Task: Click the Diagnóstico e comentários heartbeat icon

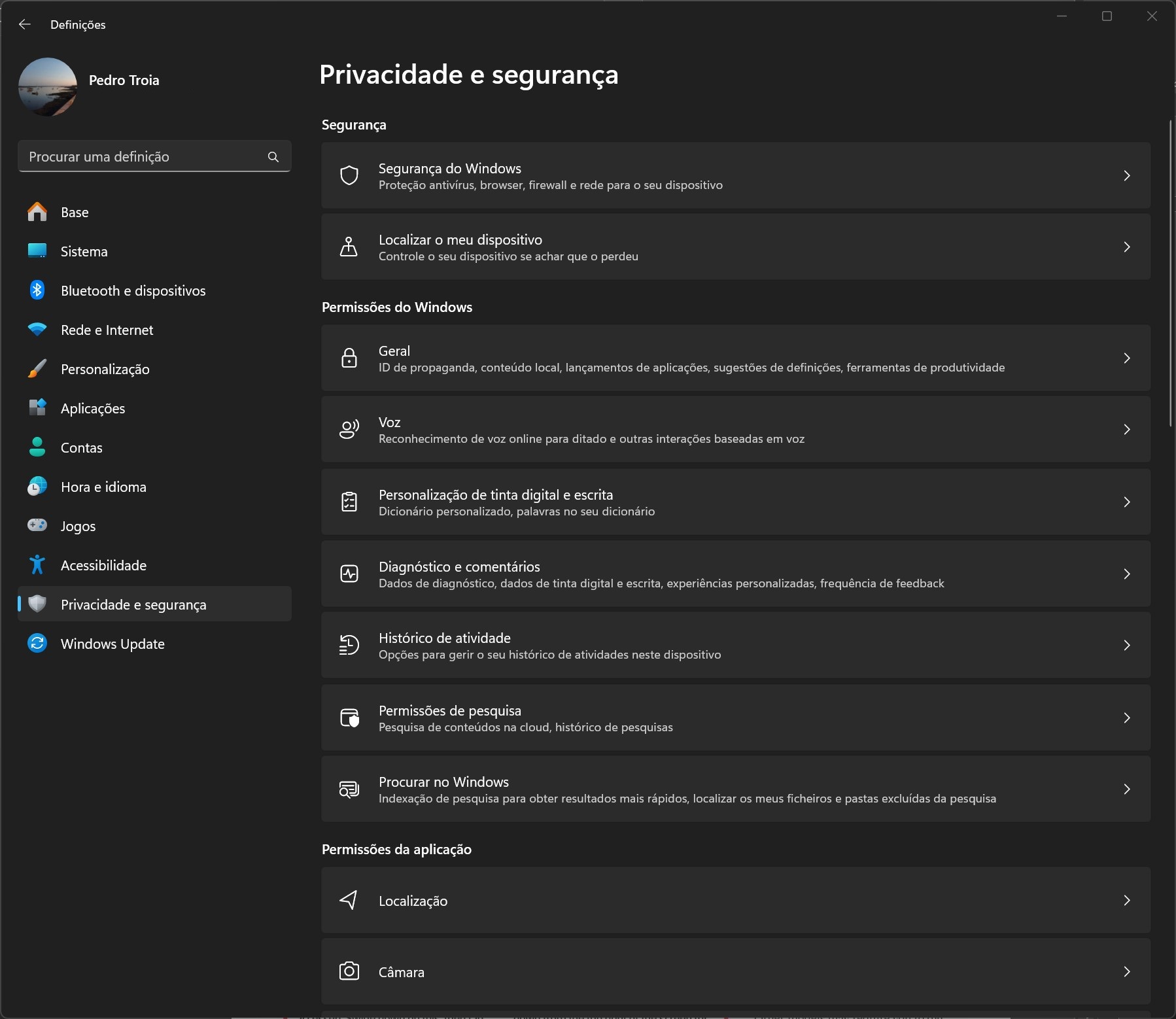Action: [349, 574]
